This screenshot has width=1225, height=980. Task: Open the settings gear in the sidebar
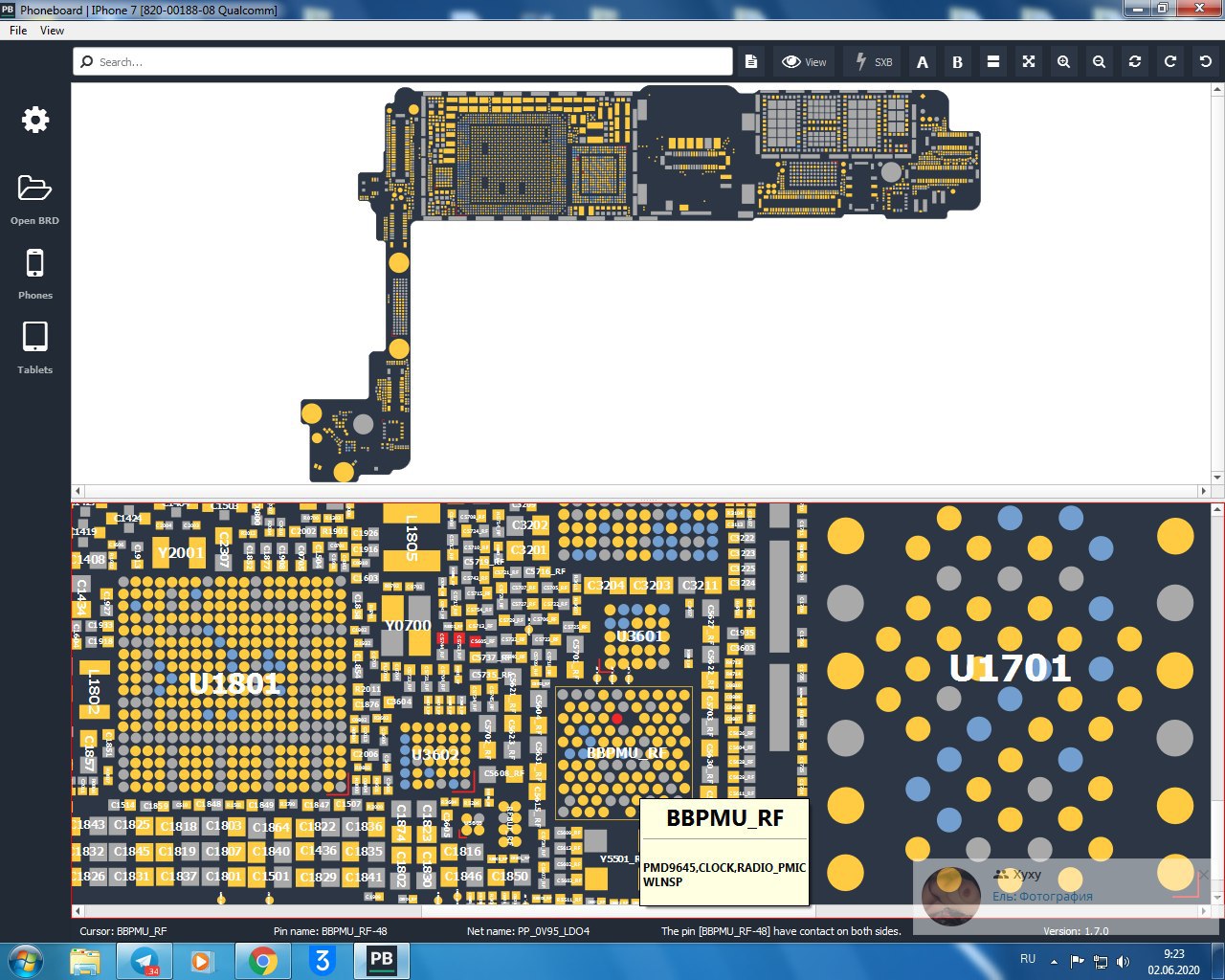(x=35, y=120)
